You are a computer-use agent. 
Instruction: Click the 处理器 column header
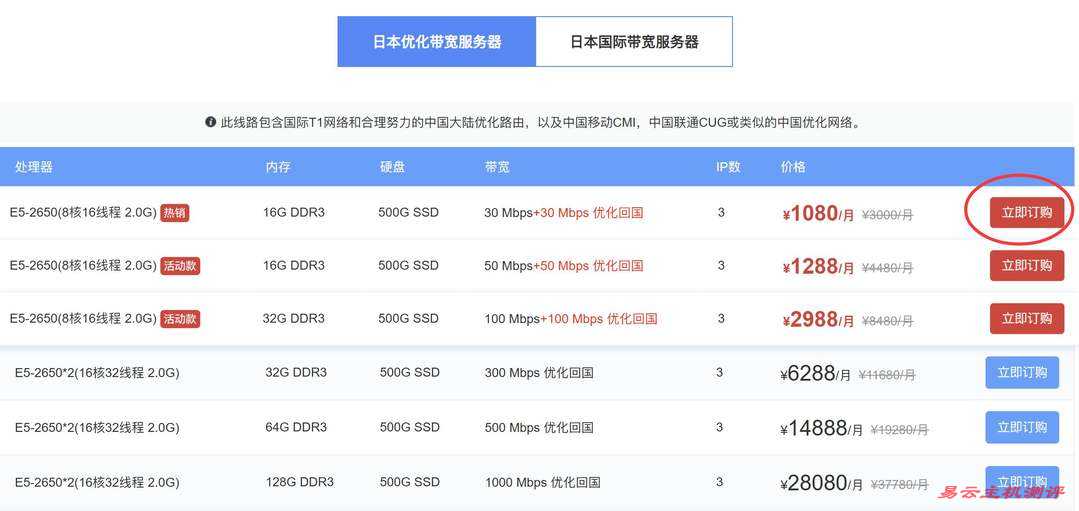coord(34,167)
